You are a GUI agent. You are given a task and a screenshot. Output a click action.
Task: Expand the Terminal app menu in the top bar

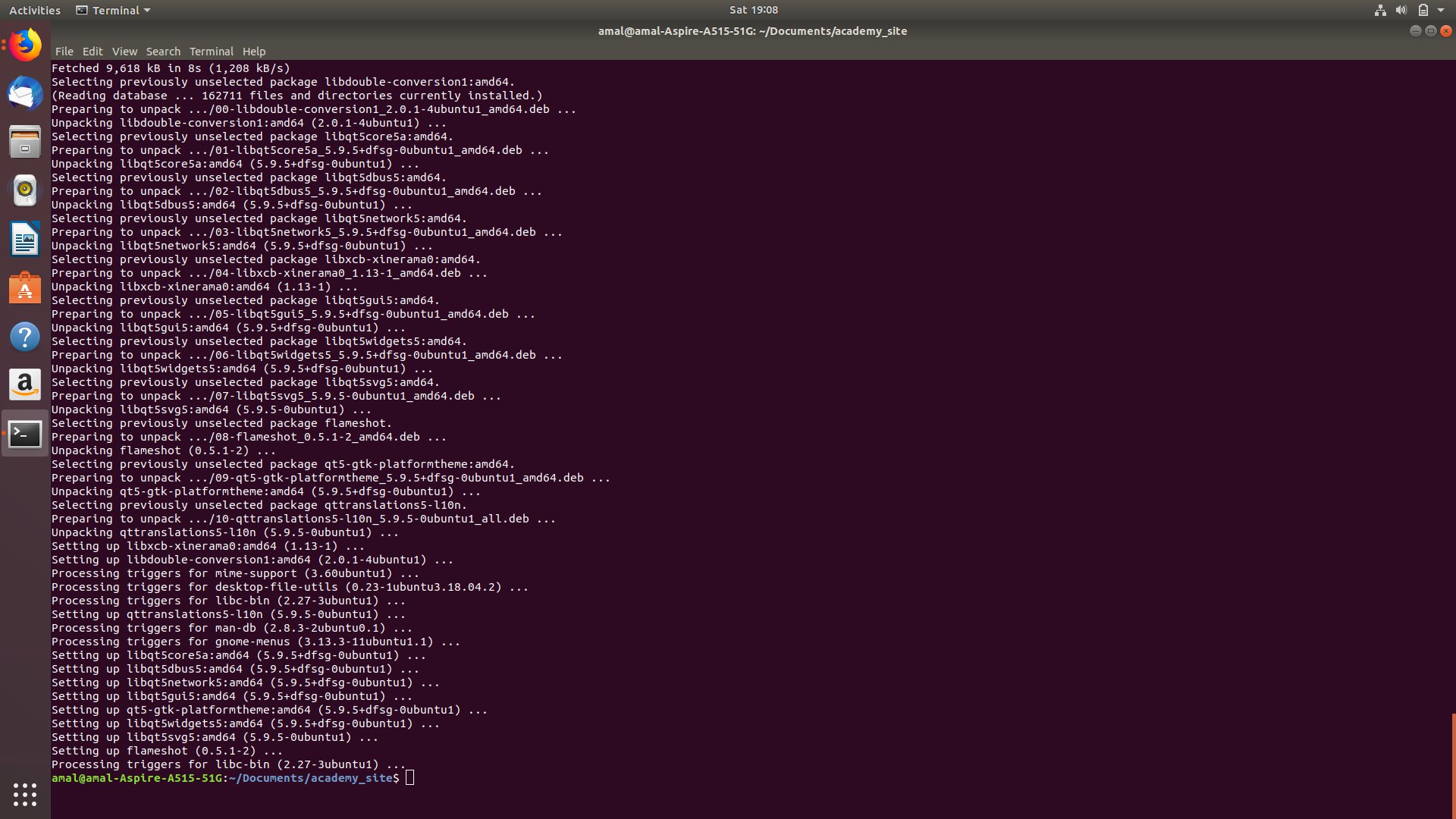(x=114, y=11)
